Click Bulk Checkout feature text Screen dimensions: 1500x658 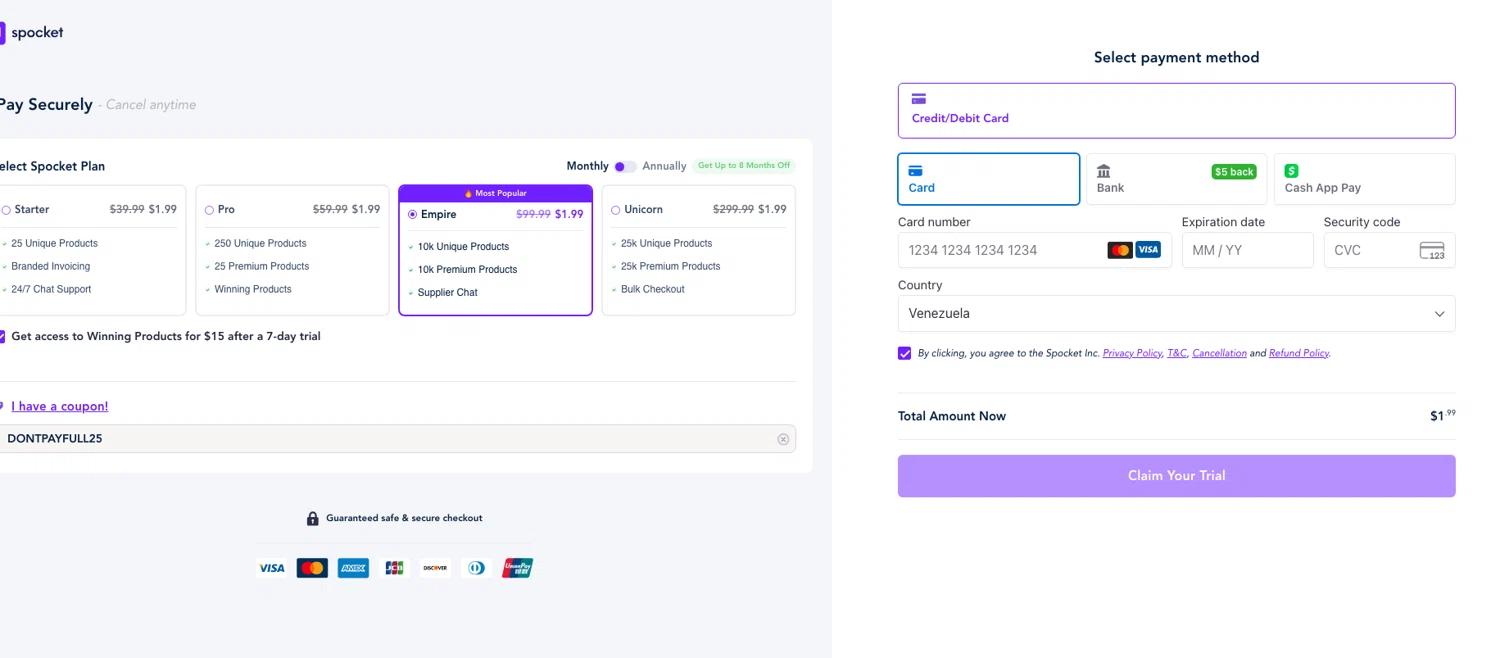tap(653, 290)
